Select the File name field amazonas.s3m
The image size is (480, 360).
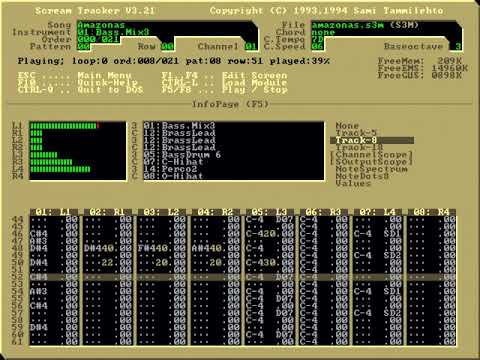click(348, 25)
